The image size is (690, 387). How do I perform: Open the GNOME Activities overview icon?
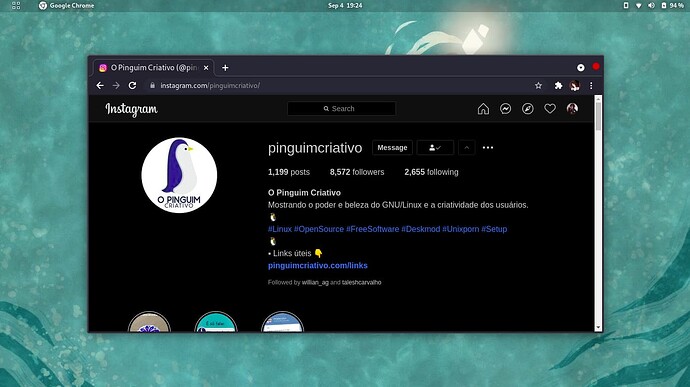coord(16,6)
